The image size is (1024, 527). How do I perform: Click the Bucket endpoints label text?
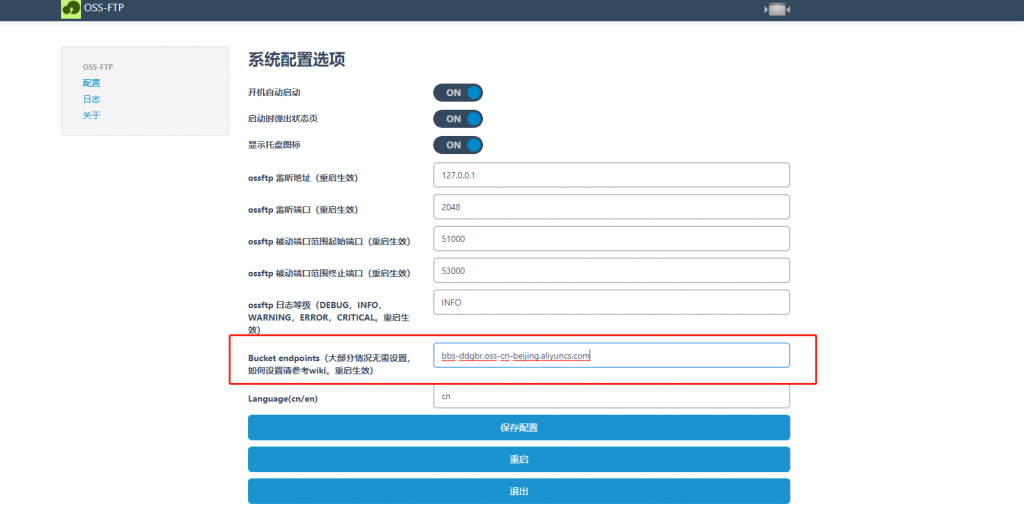click(329, 364)
